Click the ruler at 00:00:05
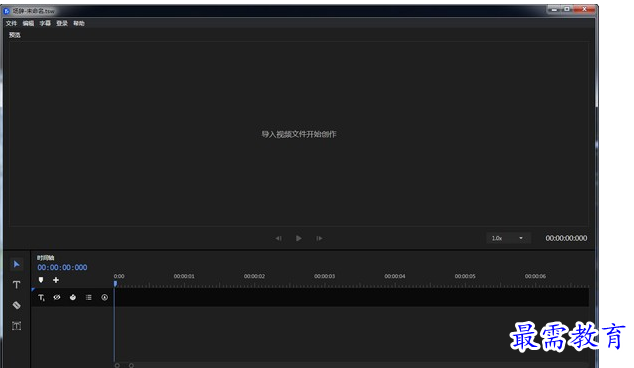This screenshot has width=634, height=368. (465, 276)
